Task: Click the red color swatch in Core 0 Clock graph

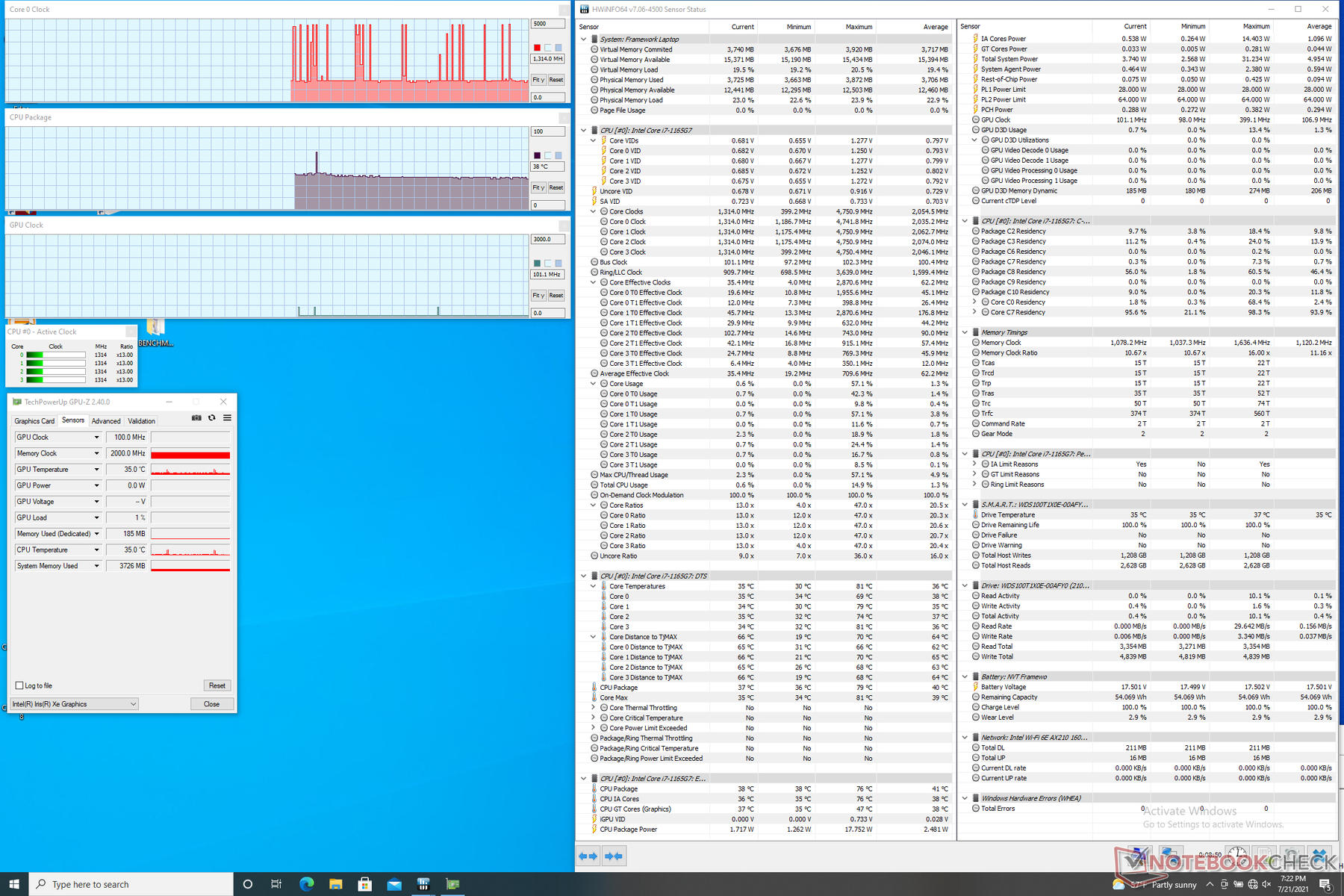Action: click(x=537, y=48)
